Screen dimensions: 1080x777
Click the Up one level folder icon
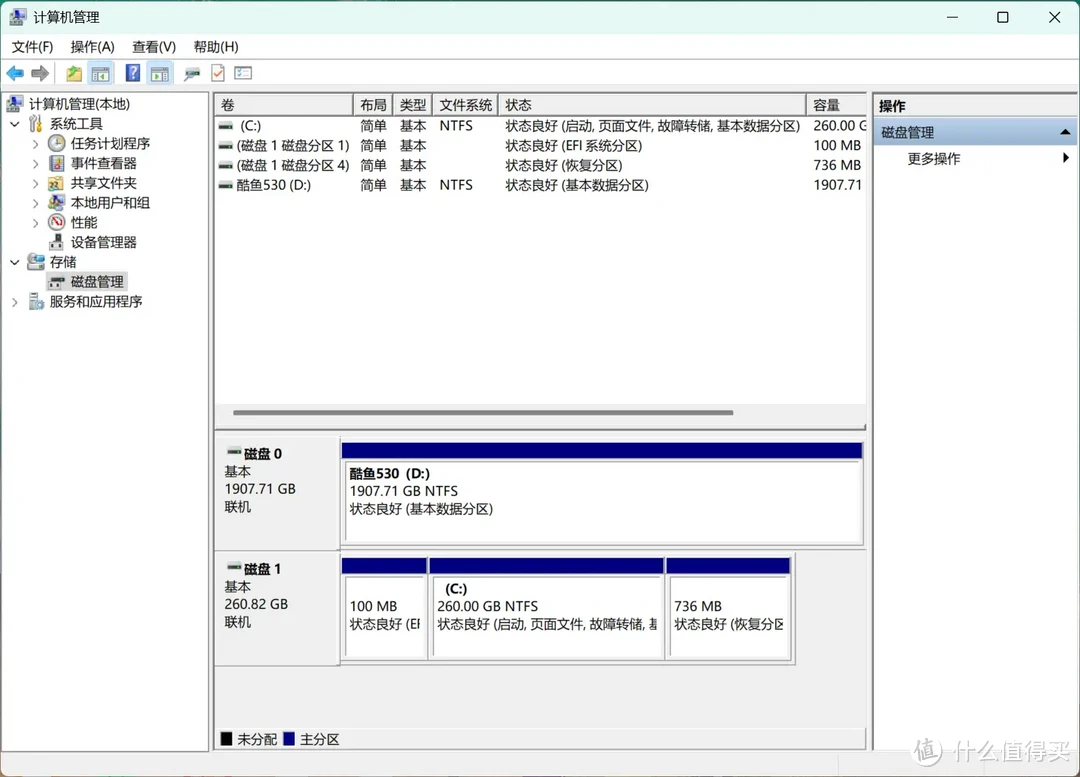[x=74, y=73]
